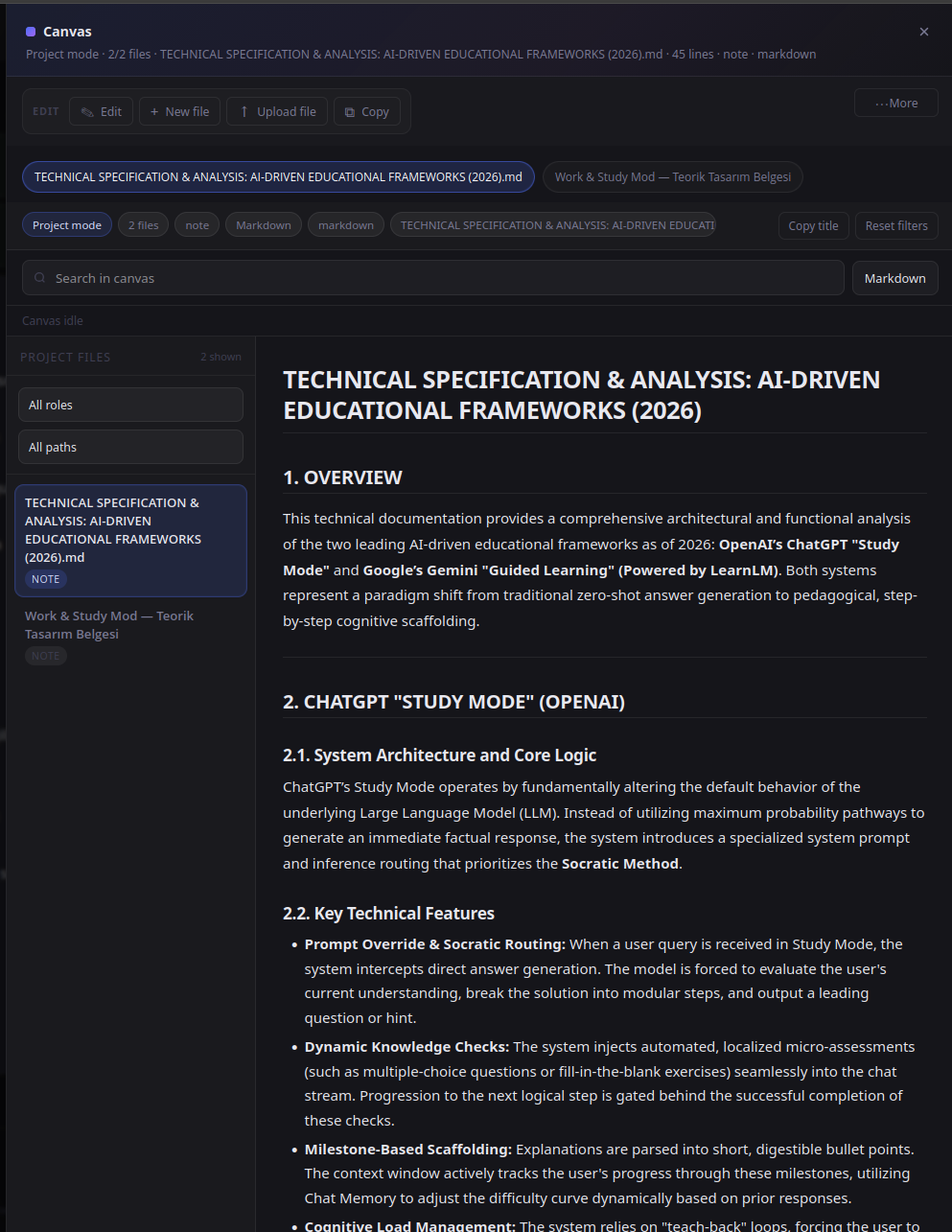The image size is (952, 1232).
Task: Toggle the truncated TECHNICAL SPECIFICATION title chip
Action: [553, 224]
